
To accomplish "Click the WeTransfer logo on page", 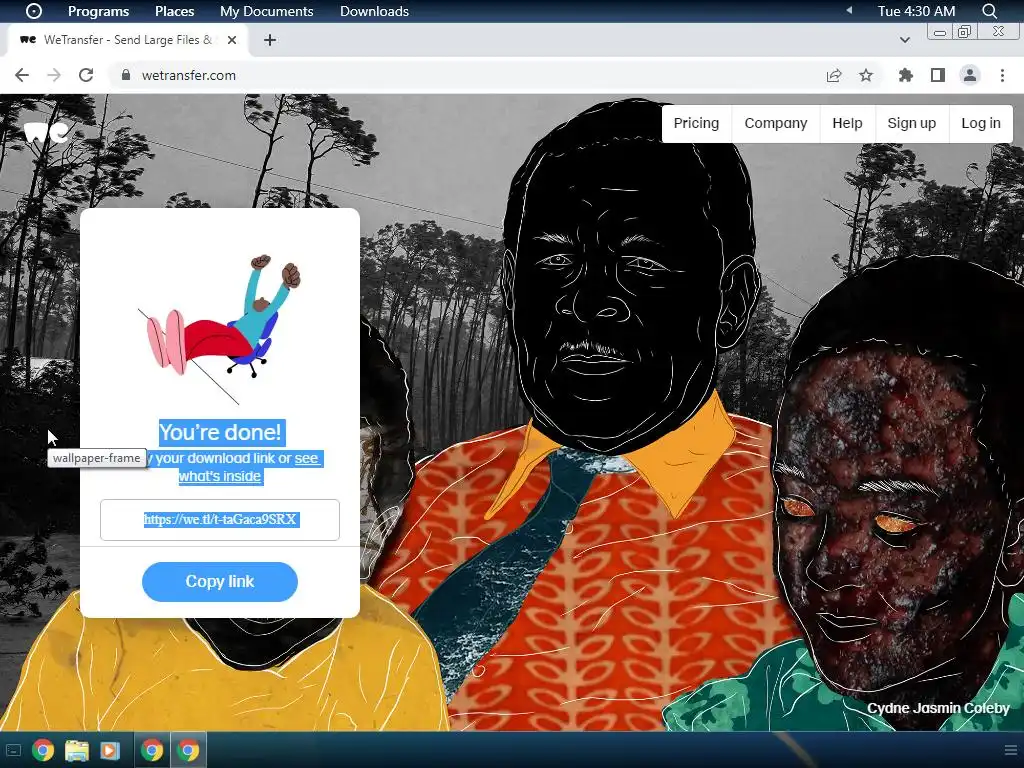I will pos(46,133).
